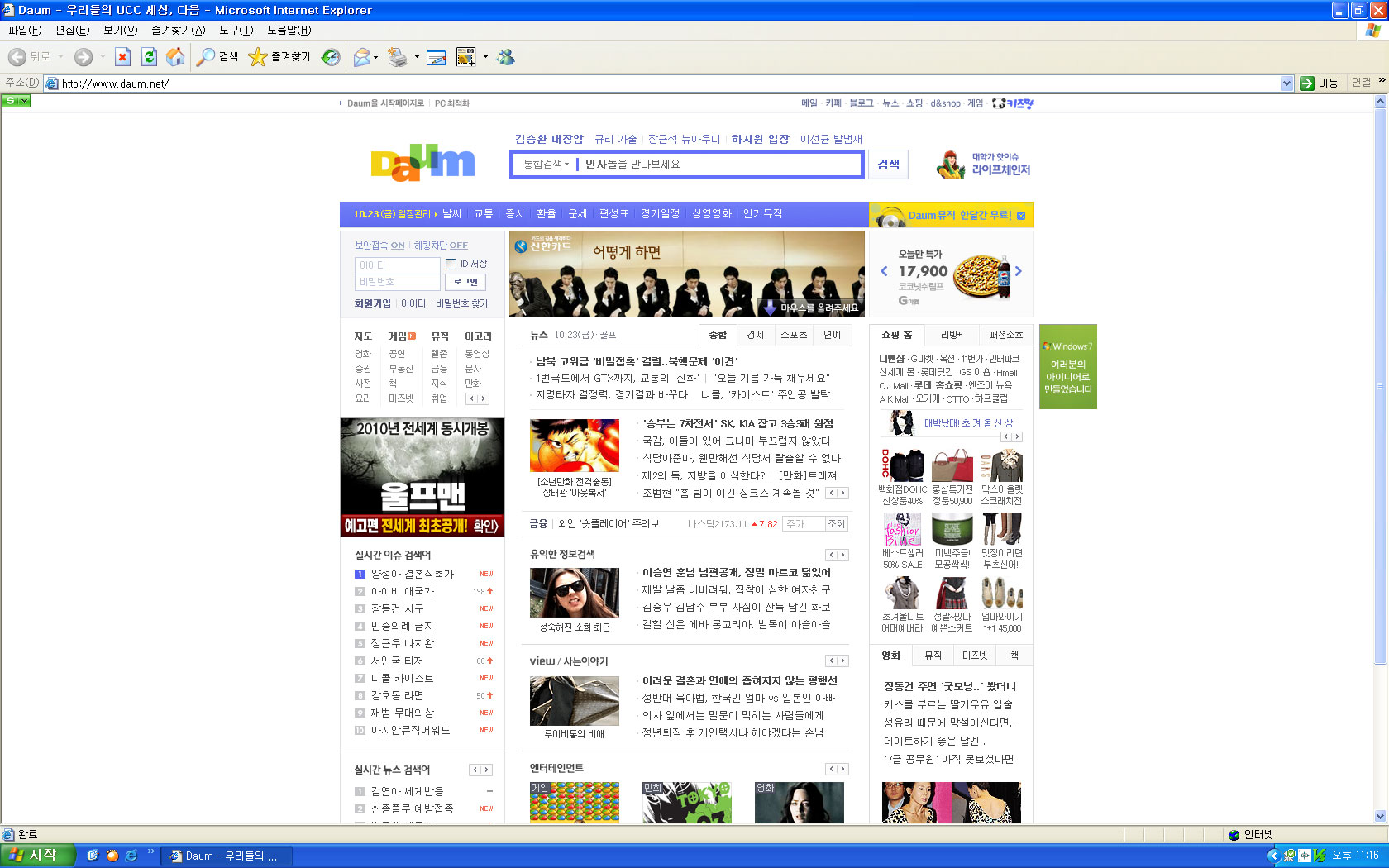This screenshot has height=868, width=1389.
Task: Open the Mail icon dropdown arrow
Action: [375, 57]
